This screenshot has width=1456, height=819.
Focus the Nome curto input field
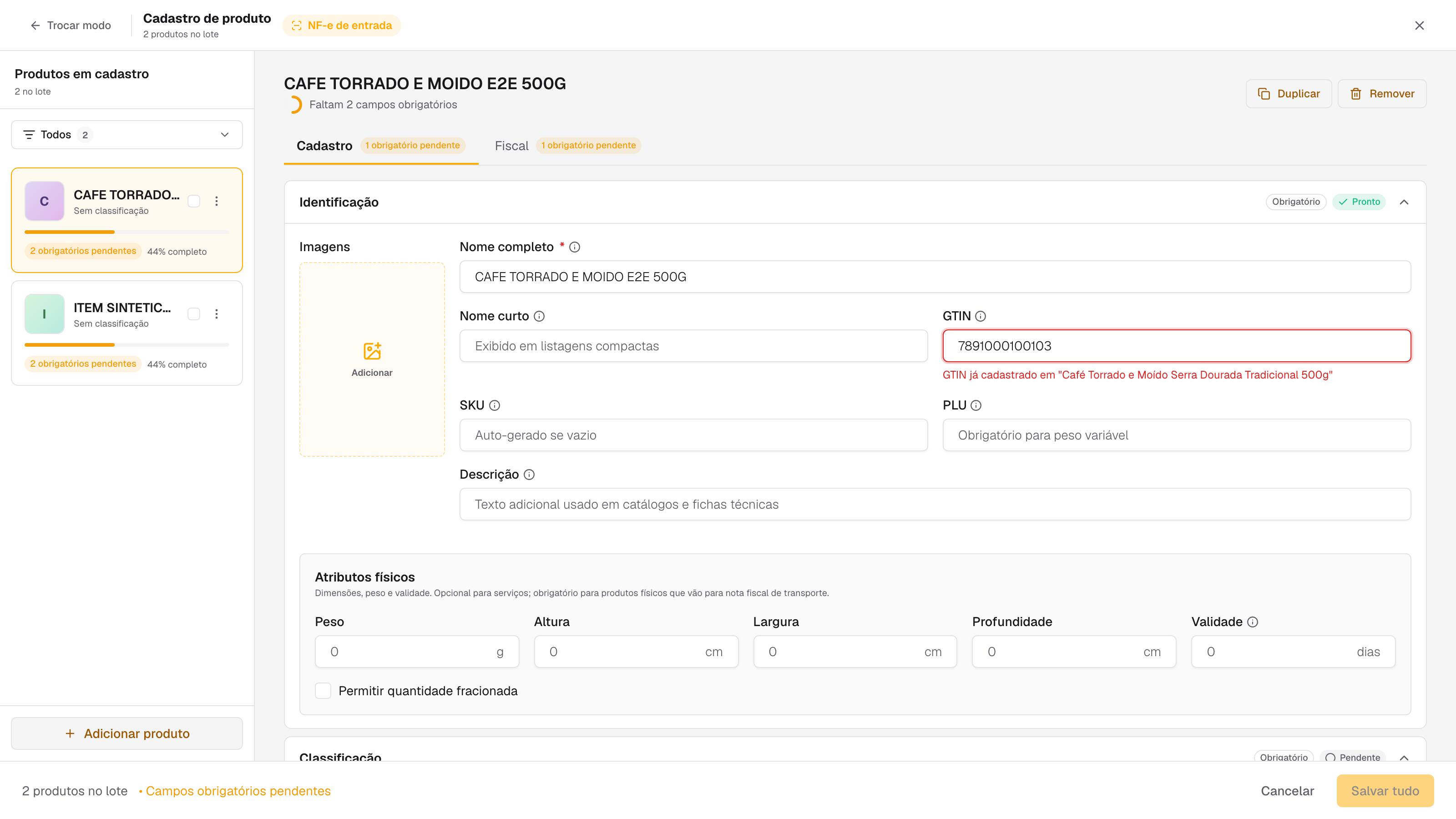(x=693, y=346)
